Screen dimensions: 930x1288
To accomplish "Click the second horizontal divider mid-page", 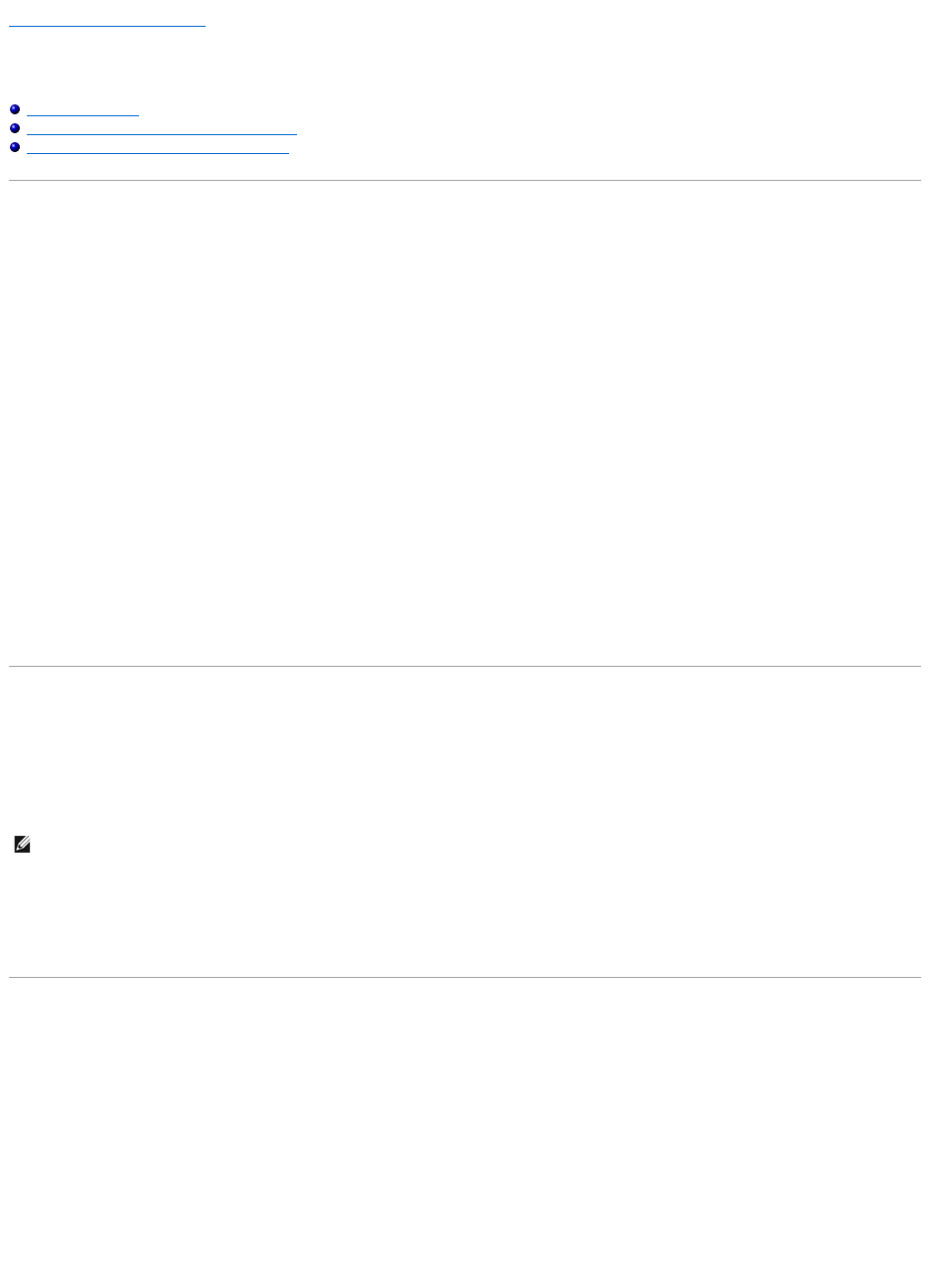I will [465, 666].
